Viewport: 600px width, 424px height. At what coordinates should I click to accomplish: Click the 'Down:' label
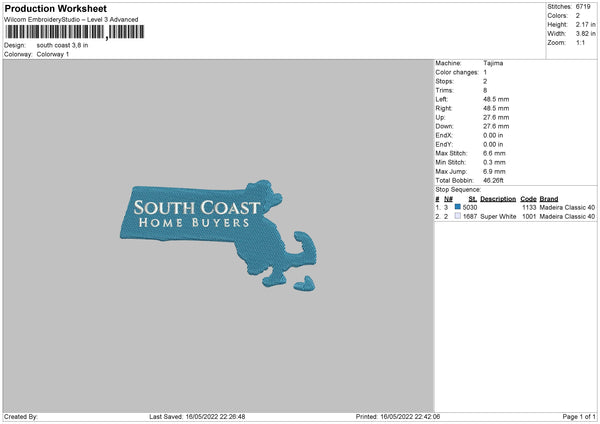coord(445,126)
